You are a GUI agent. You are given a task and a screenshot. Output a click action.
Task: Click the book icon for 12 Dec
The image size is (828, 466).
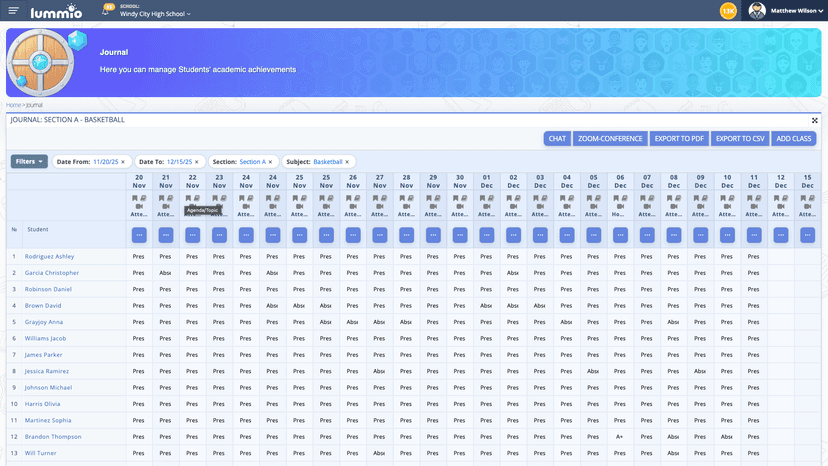[x=785, y=198]
